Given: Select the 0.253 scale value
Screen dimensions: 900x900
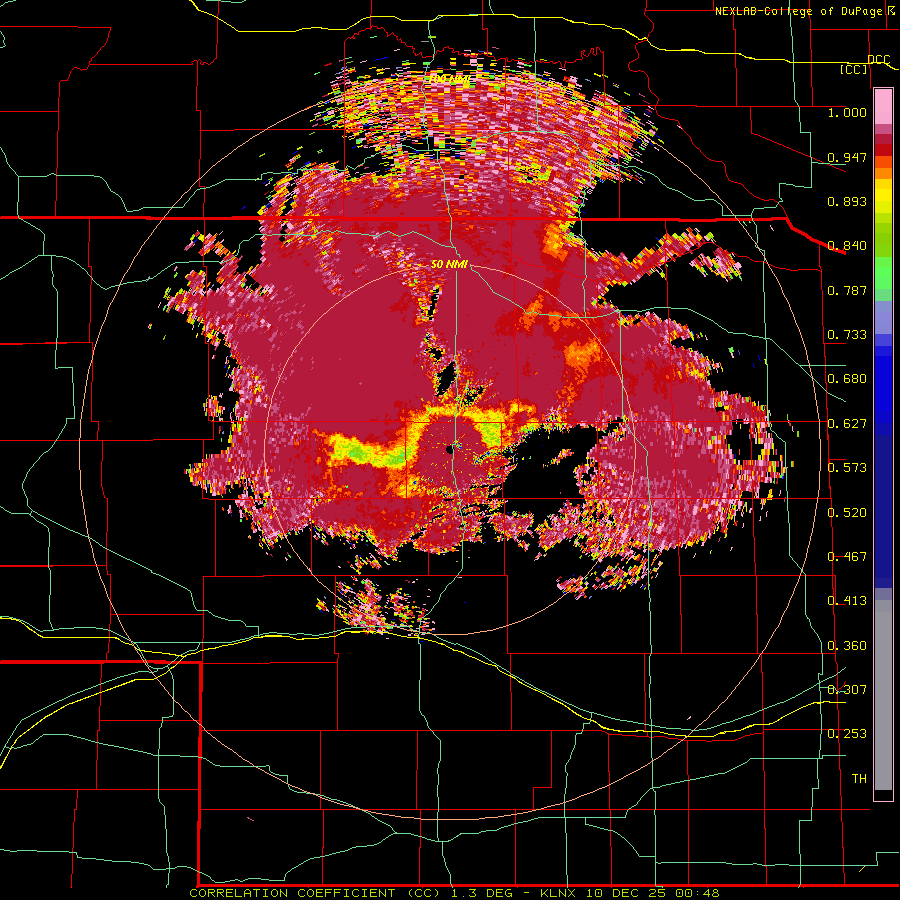Looking at the screenshot, I should click(847, 734).
